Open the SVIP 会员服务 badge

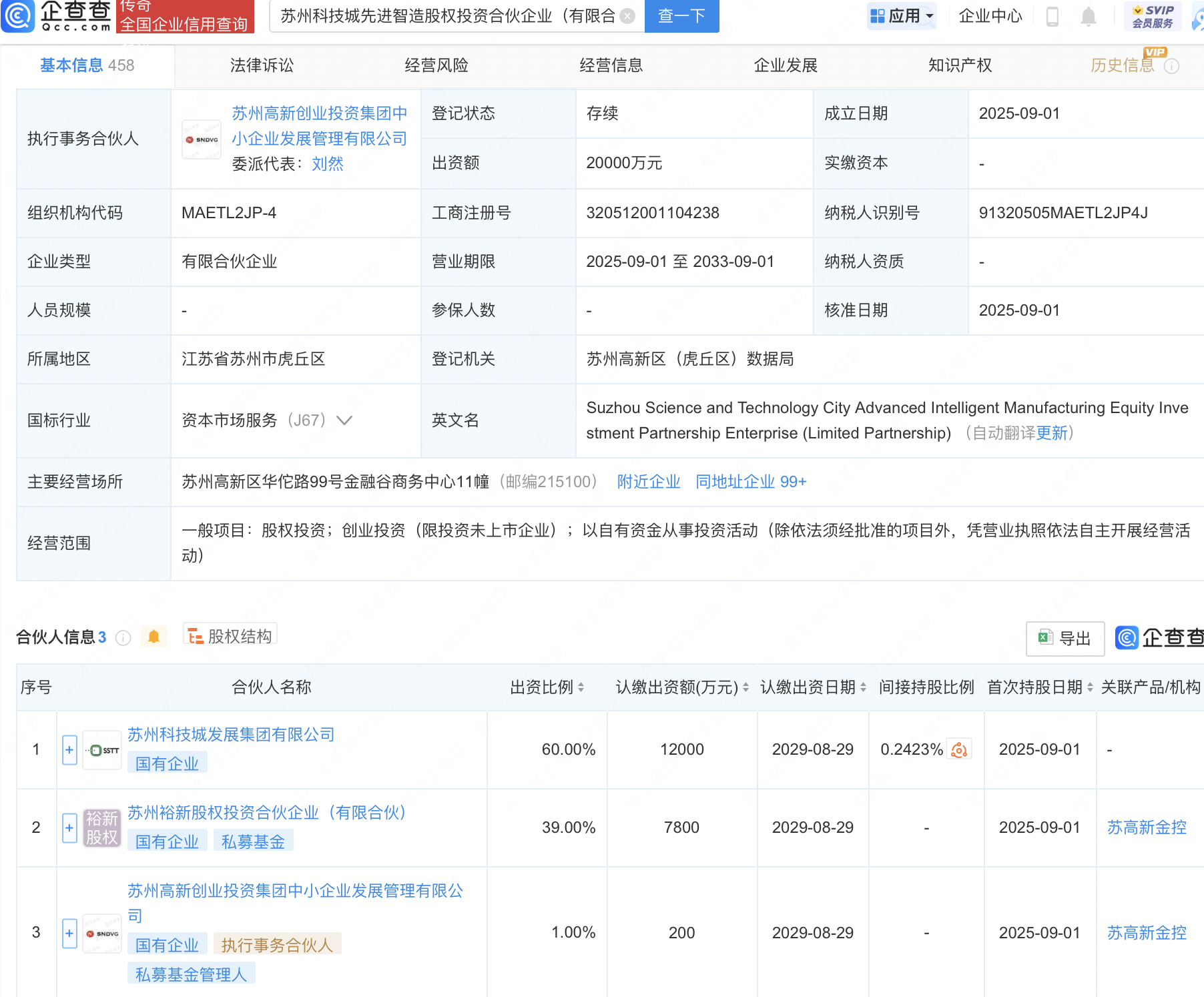pyautogui.click(x=1153, y=16)
